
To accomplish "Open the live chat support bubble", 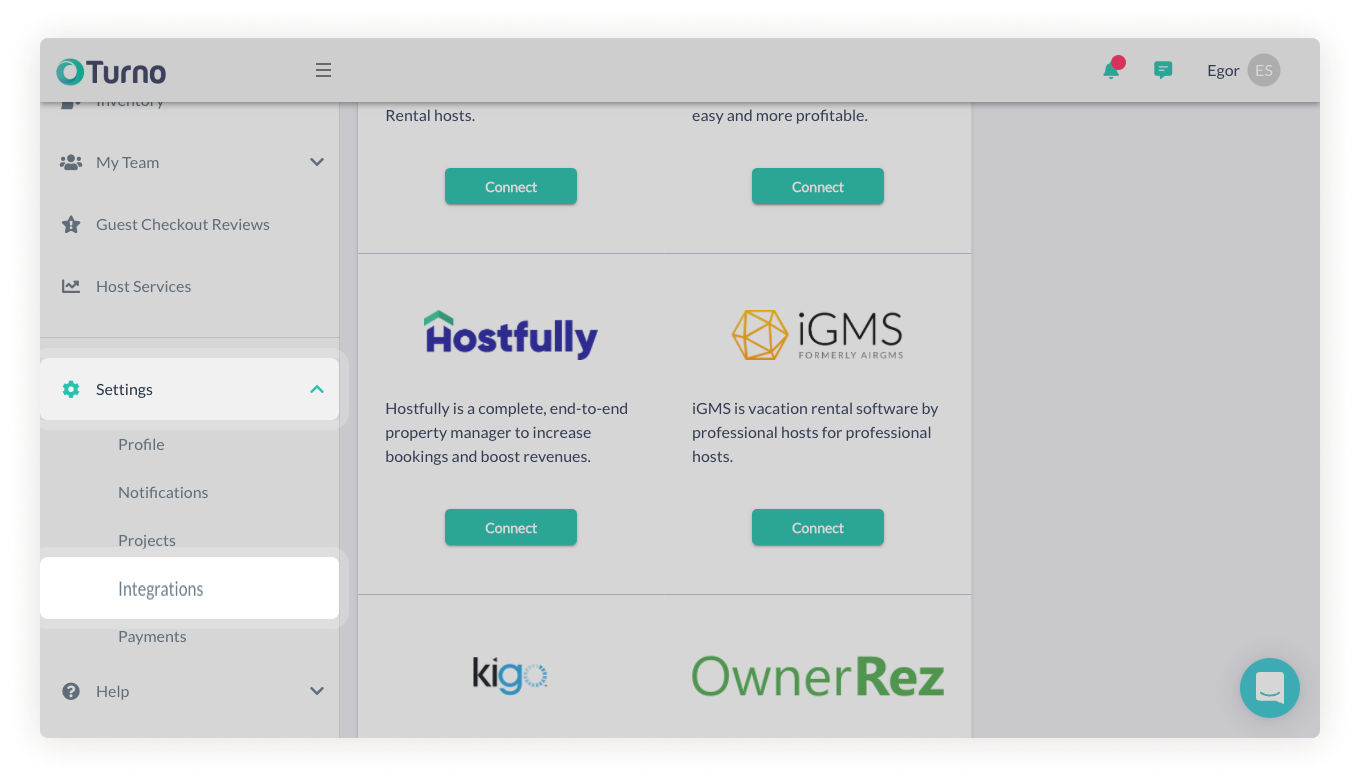I will pos(1270,688).
